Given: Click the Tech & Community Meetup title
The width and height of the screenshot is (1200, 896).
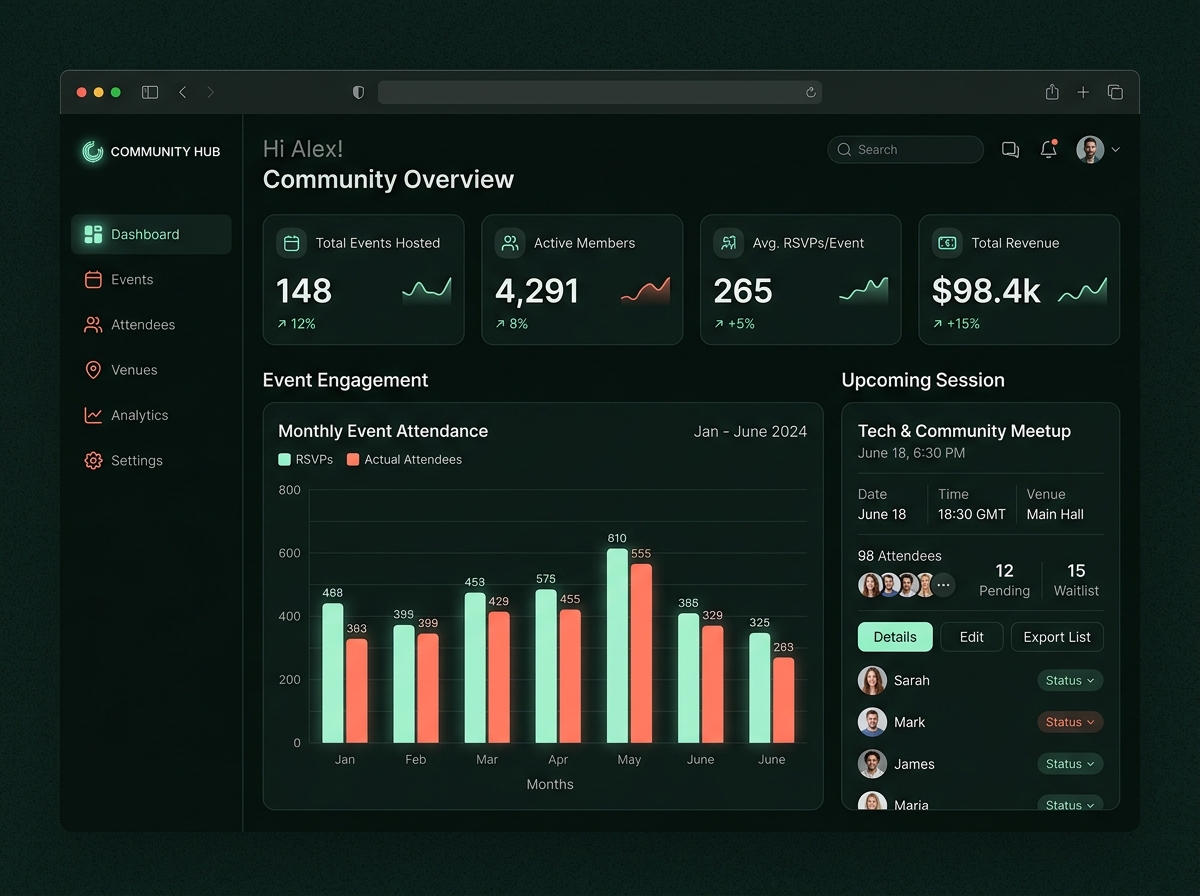Looking at the screenshot, I should tap(964, 431).
